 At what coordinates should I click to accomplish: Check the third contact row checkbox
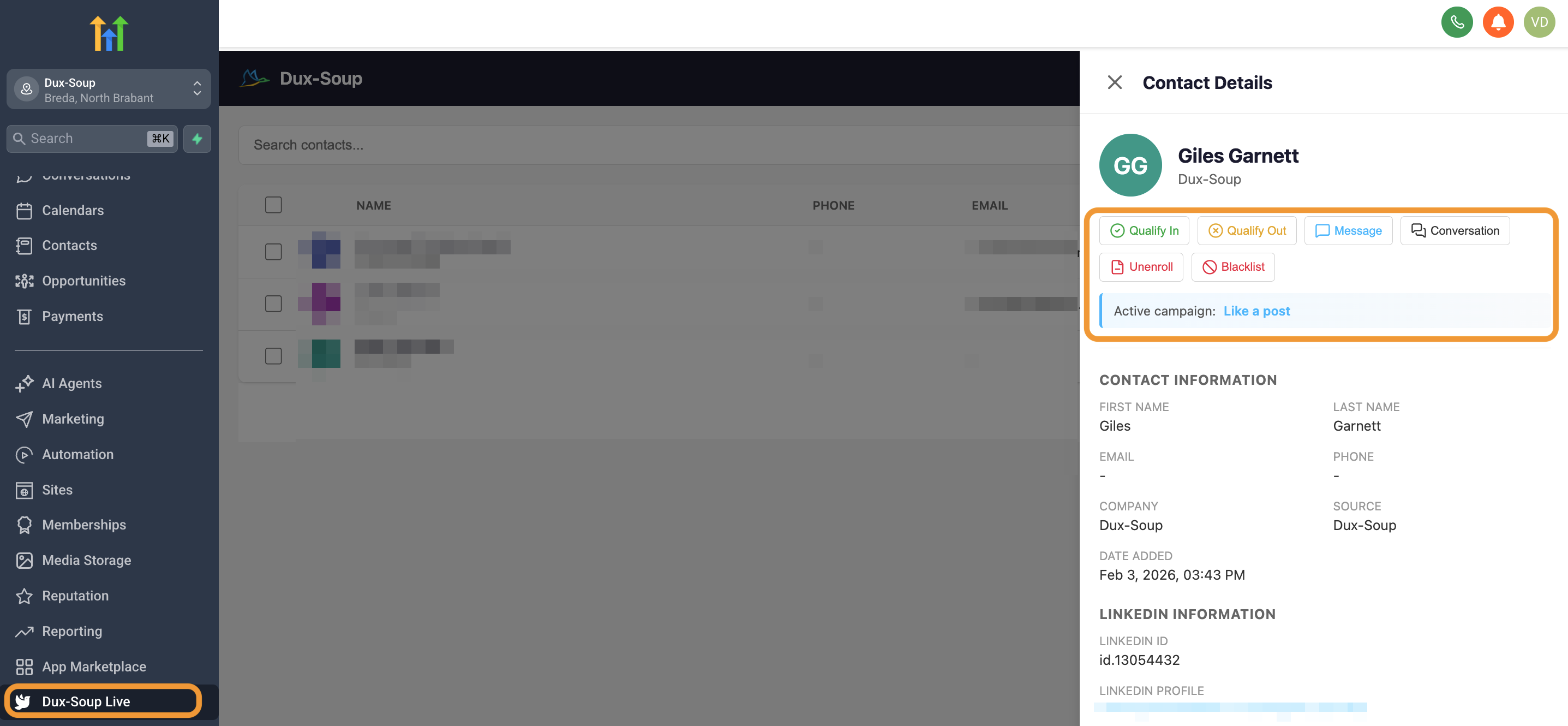[x=273, y=356]
